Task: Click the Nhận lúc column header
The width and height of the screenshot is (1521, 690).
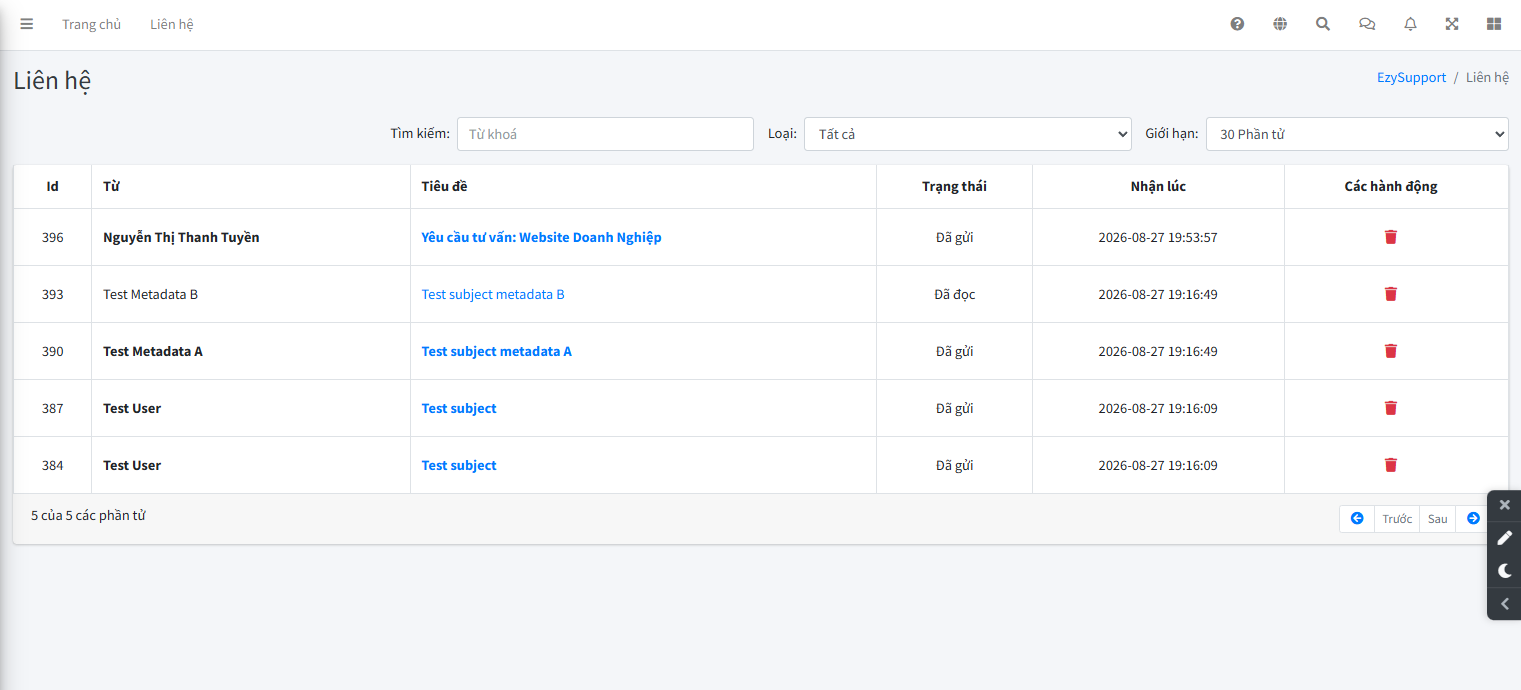Action: [1158, 186]
